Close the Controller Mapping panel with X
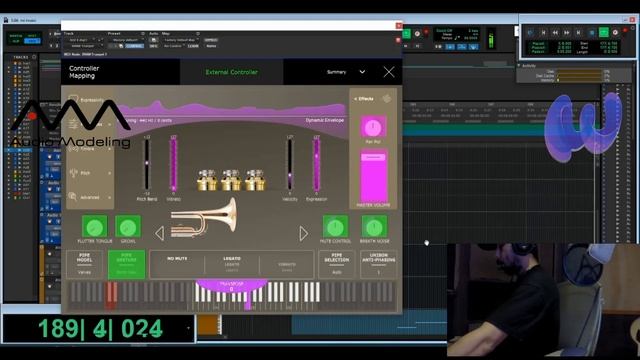Screen dimensions: 640x360 click(x=389, y=72)
